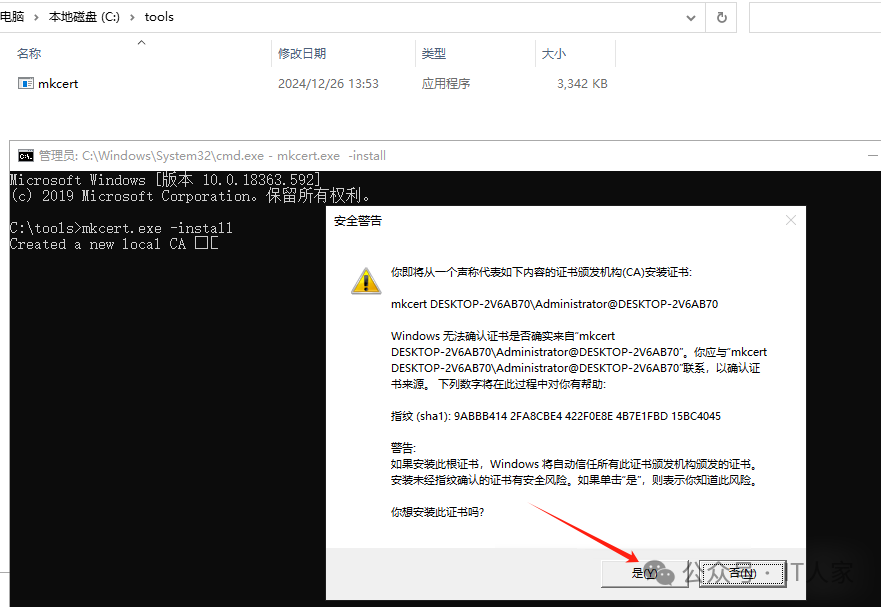The width and height of the screenshot is (881, 607).
Task: Click 电脑 in the address breadcrumb
Action: coord(12,17)
